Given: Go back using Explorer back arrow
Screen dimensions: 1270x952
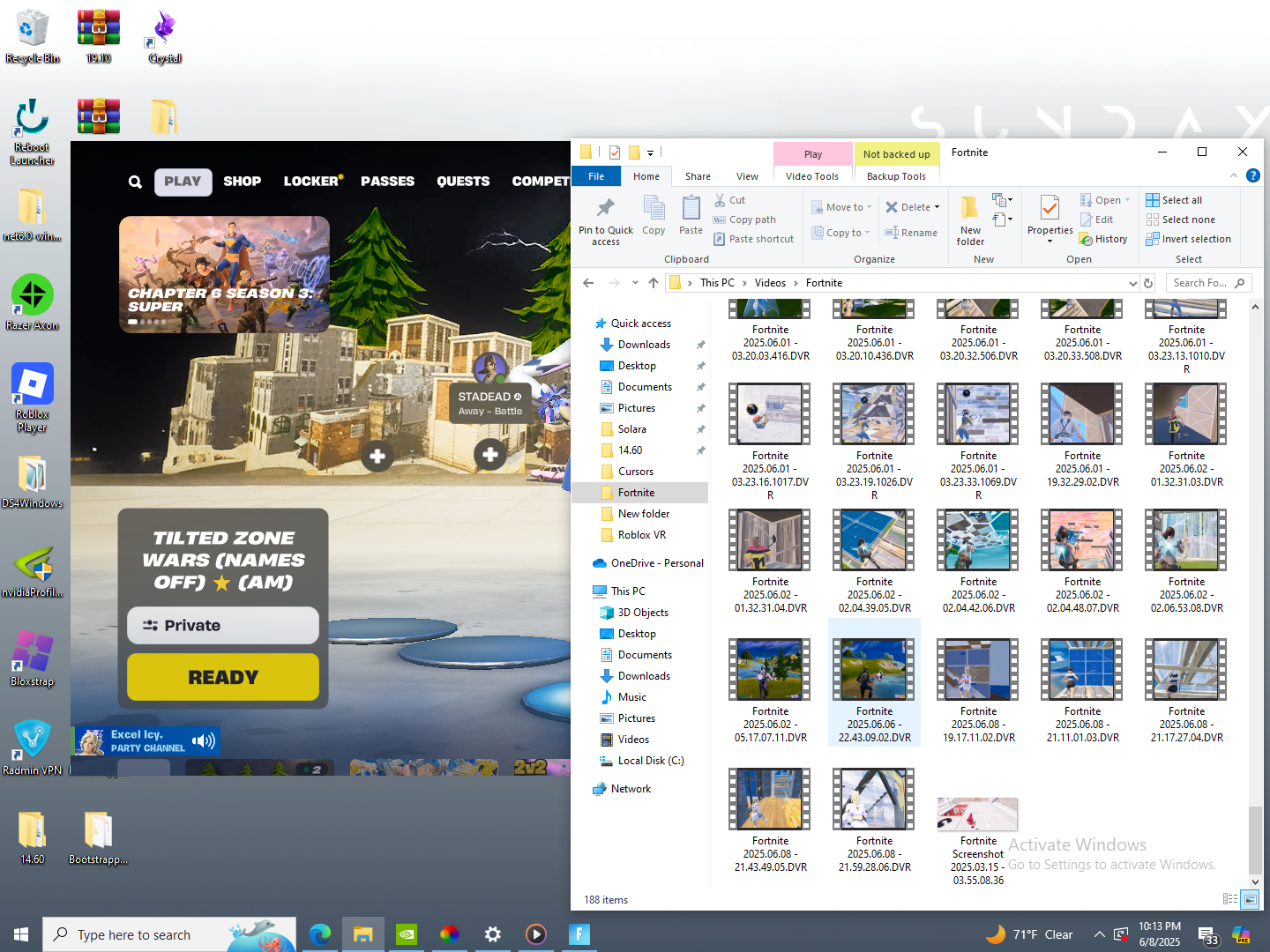Looking at the screenshot, I should [x=588, y=283].
